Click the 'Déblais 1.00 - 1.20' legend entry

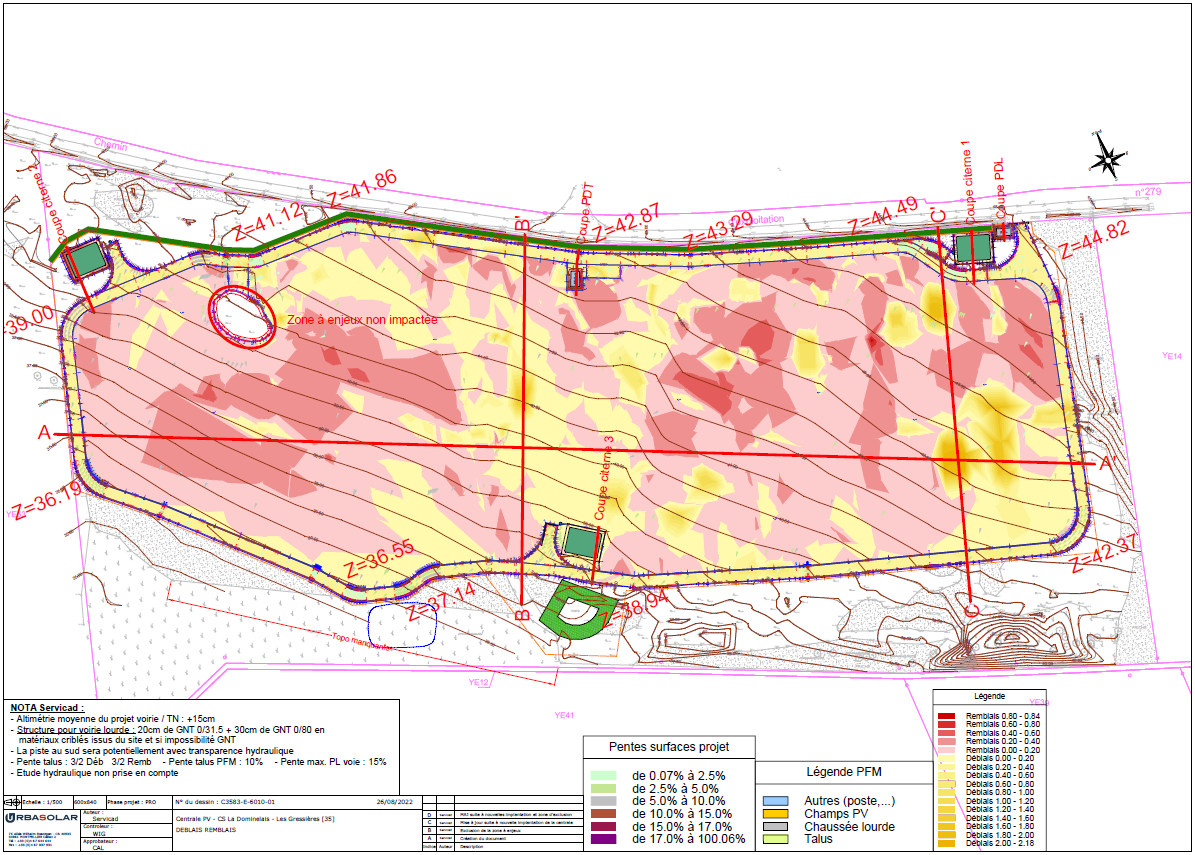(x=1000, y=801)
